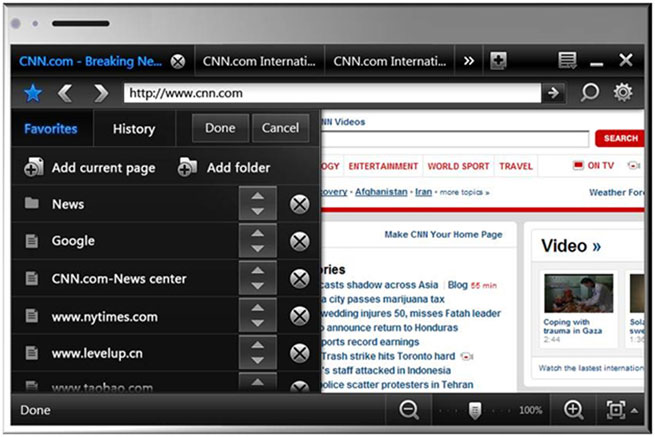Move www.levelup.cn up
Viewport: 655px width, 437px height.
(258, 344)
